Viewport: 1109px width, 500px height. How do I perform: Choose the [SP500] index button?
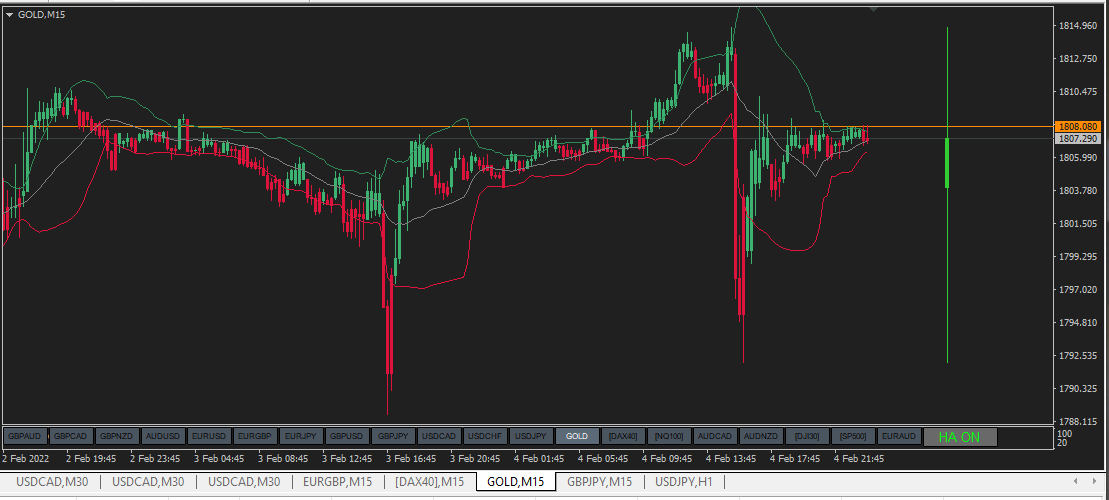pyautogui.click(x=853, y=436)
